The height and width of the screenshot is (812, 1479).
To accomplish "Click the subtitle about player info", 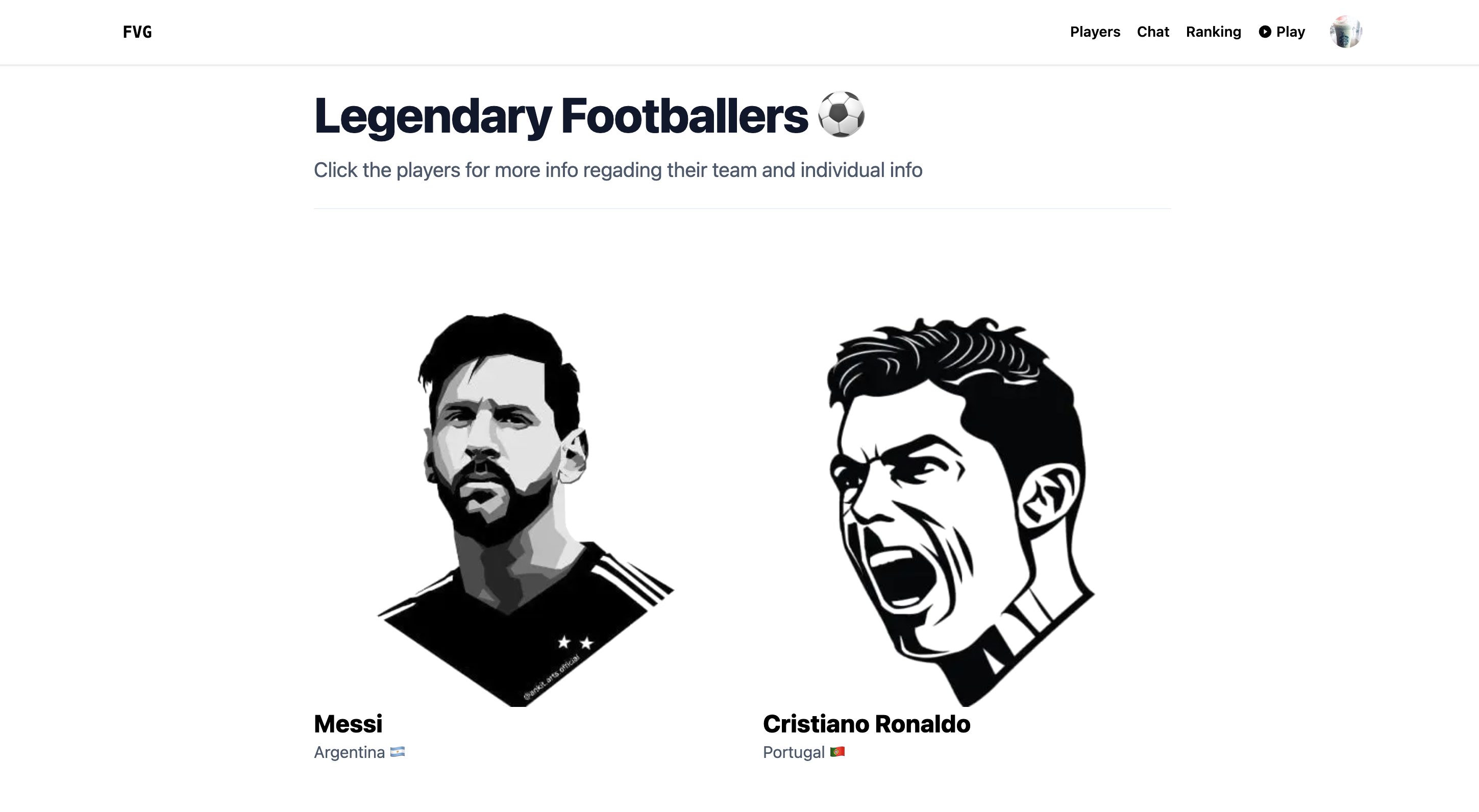I will [x=618, y=170].
